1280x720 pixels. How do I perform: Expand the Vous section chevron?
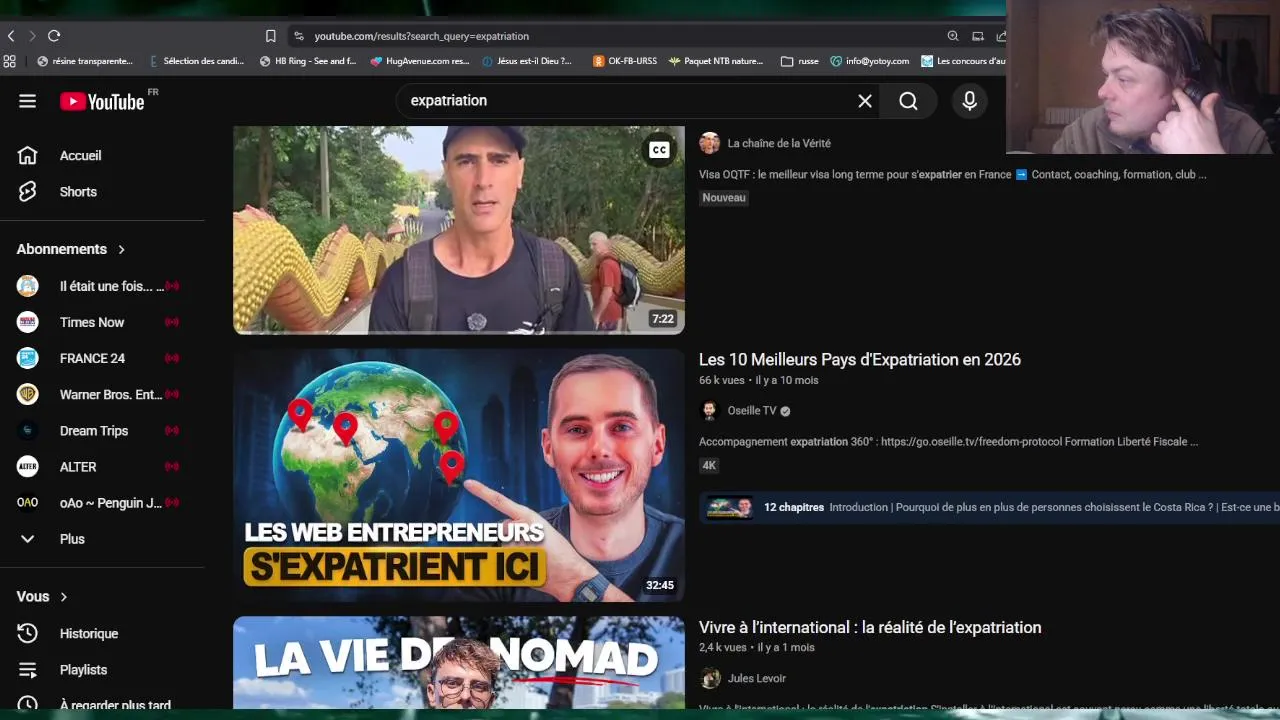[64, 597]
